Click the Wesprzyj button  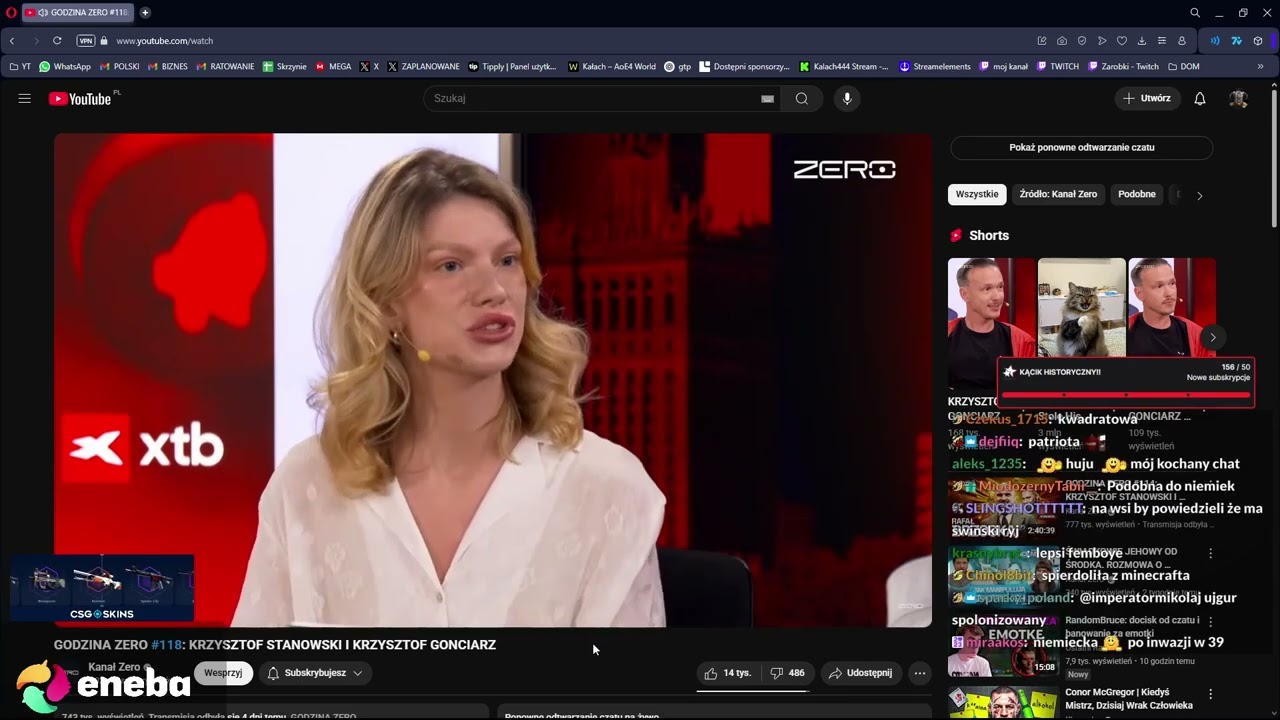click(x=223, y=673)
